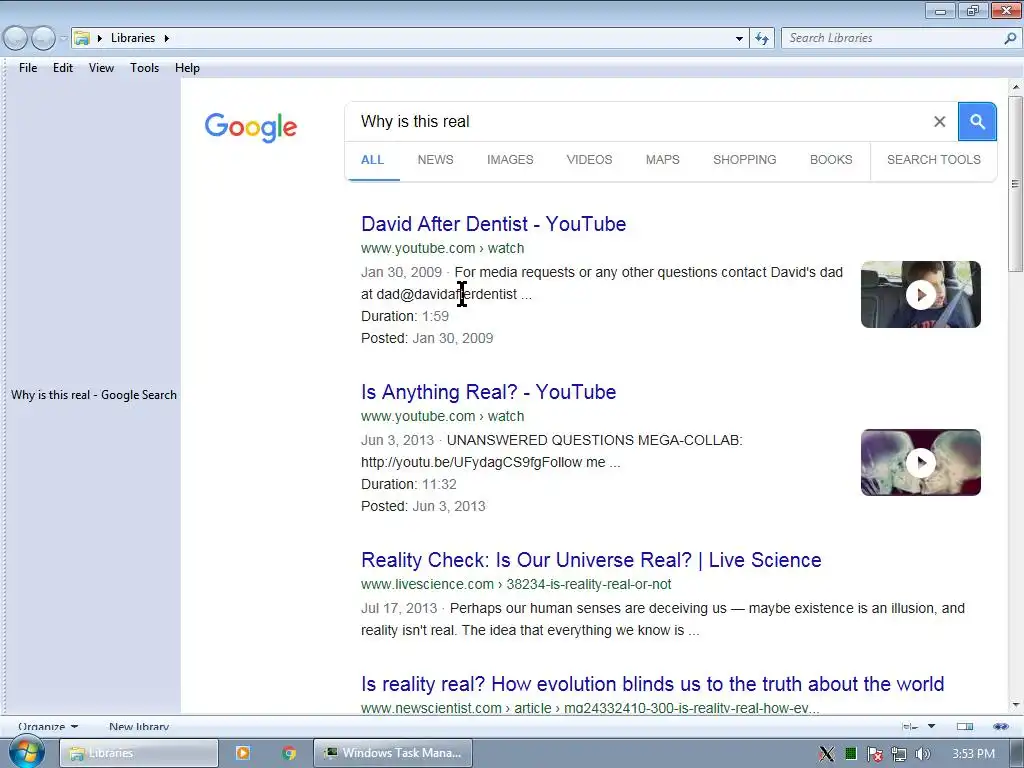This screenshot has width=1024, height=768.
Task: Click the volume speaker tray icon
Action: coord(922,754)
